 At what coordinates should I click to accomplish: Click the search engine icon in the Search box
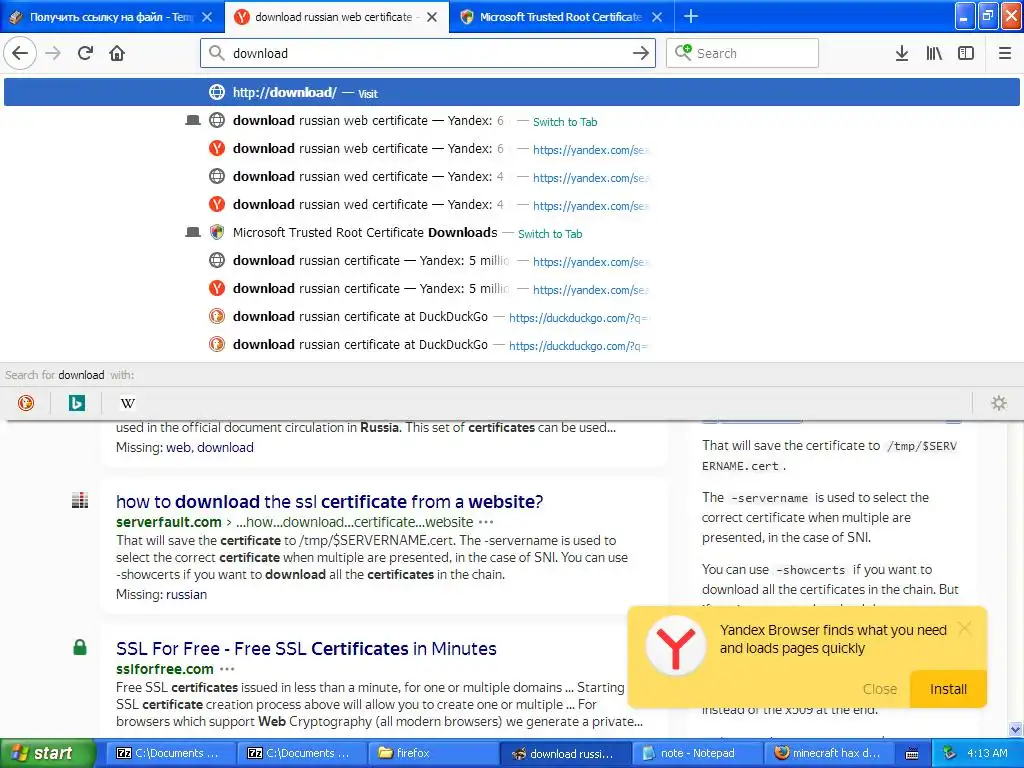coord(683,52)
